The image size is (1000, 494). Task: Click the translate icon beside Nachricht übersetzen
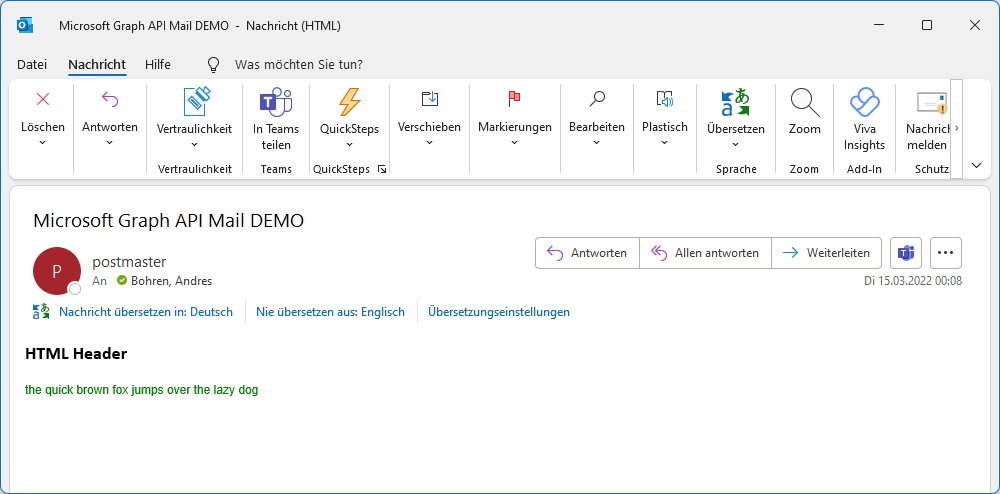pyautogui.click(x=41, y=312)
